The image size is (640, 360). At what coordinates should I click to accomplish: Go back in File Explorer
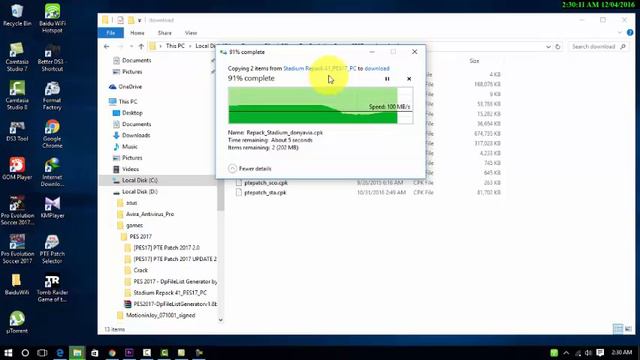pos(107,47)
